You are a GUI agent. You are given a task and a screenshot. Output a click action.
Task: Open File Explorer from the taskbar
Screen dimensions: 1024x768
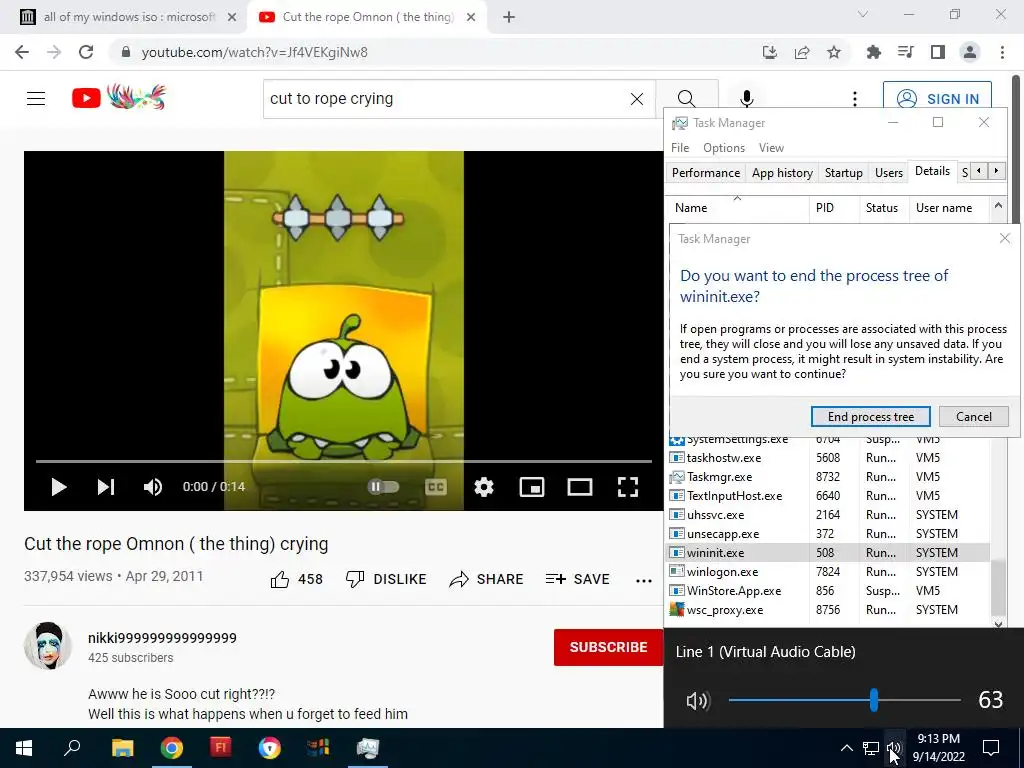[x=122, y=748]
